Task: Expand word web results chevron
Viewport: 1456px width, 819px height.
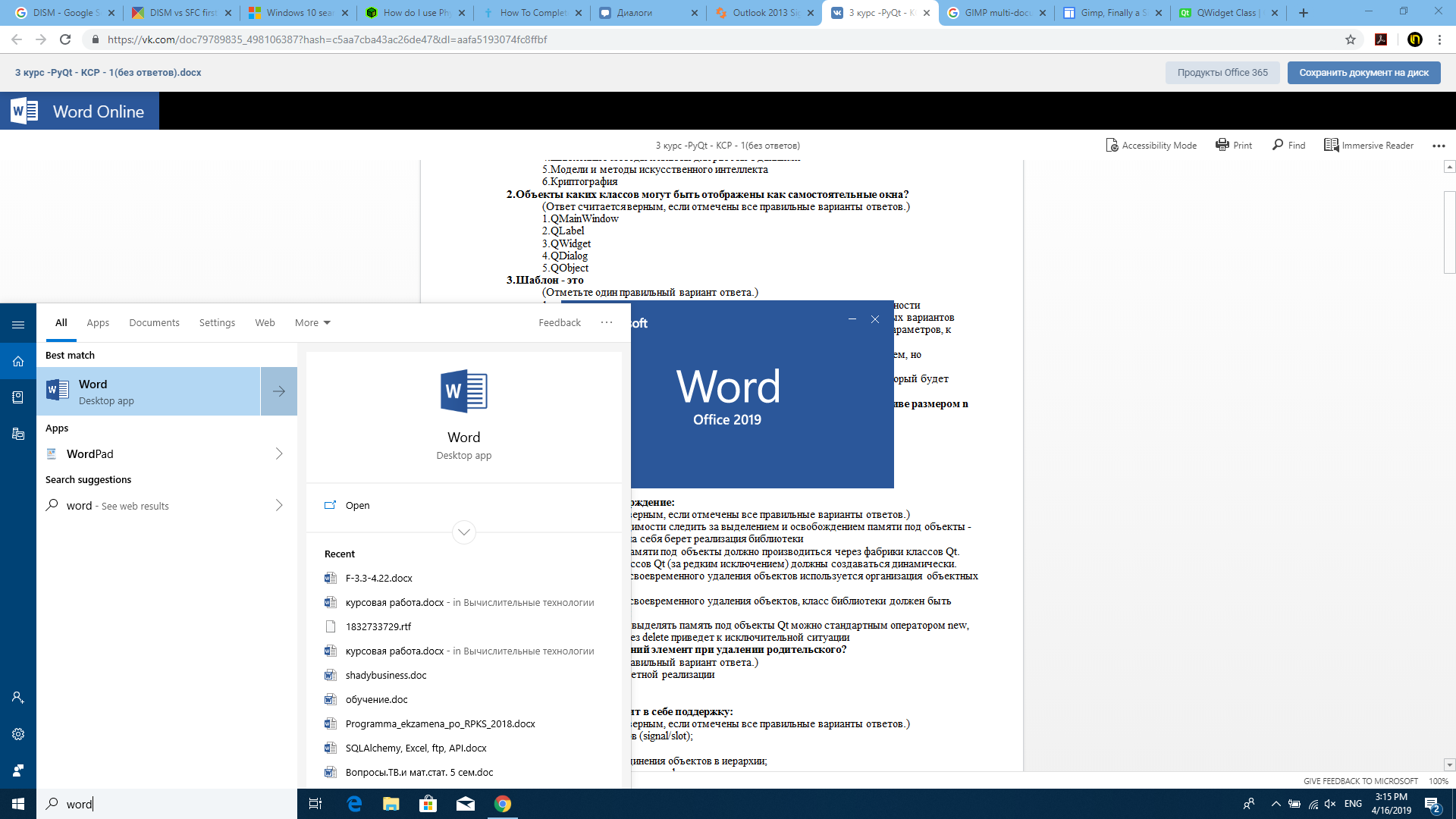Action: (x=279, y=505)
